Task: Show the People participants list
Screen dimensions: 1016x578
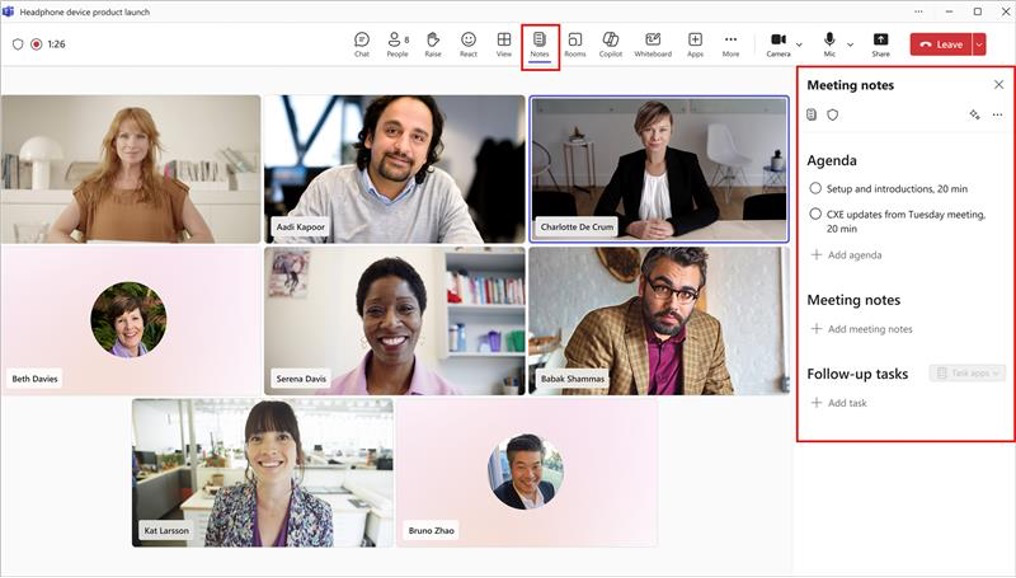Action: [397, 44]
